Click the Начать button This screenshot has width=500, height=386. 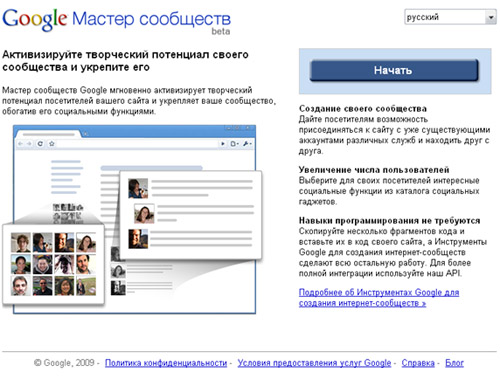pos(394,70)
